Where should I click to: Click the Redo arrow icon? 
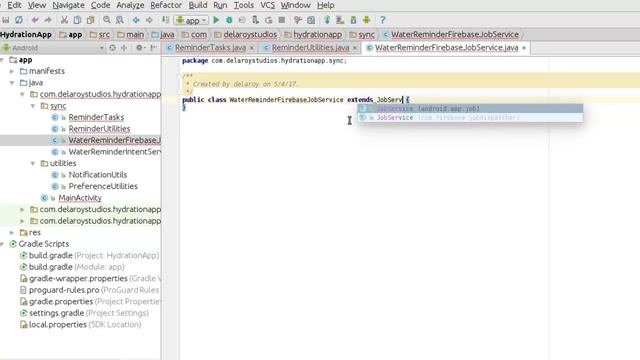[48, 20]
